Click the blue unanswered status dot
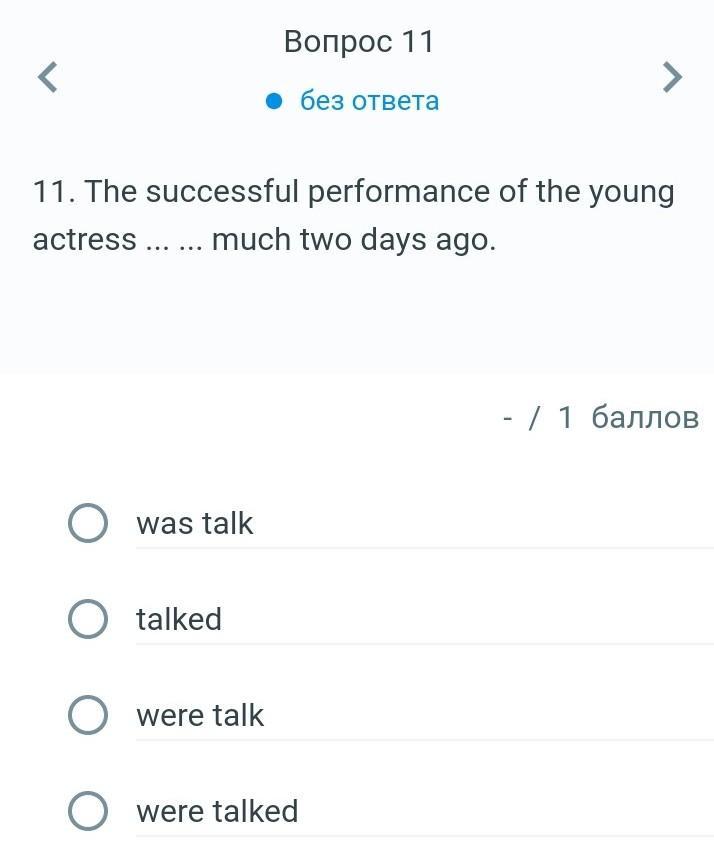 tap(276, 101)
